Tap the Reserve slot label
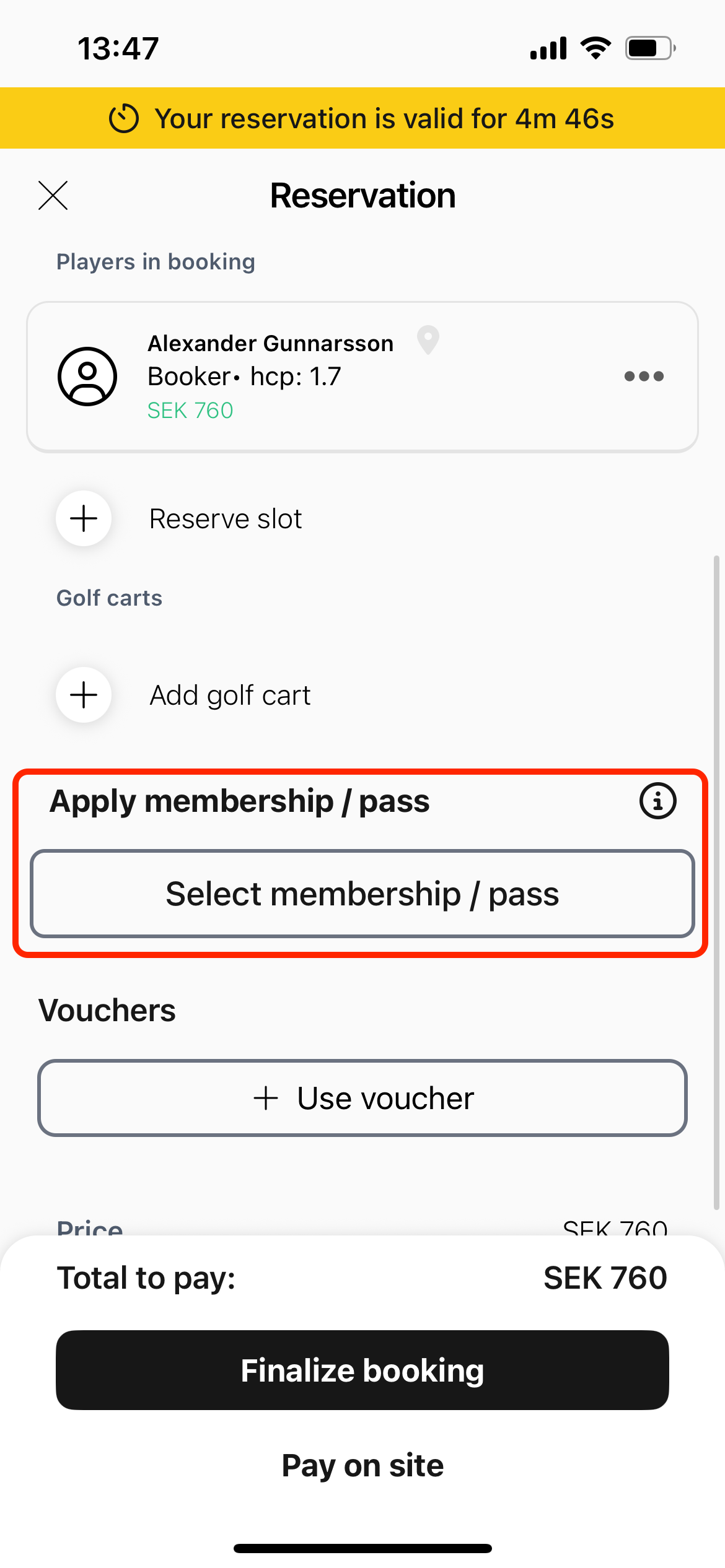Screen dimensions: 725x1568 pyautogui.click(x=226, y=519)
